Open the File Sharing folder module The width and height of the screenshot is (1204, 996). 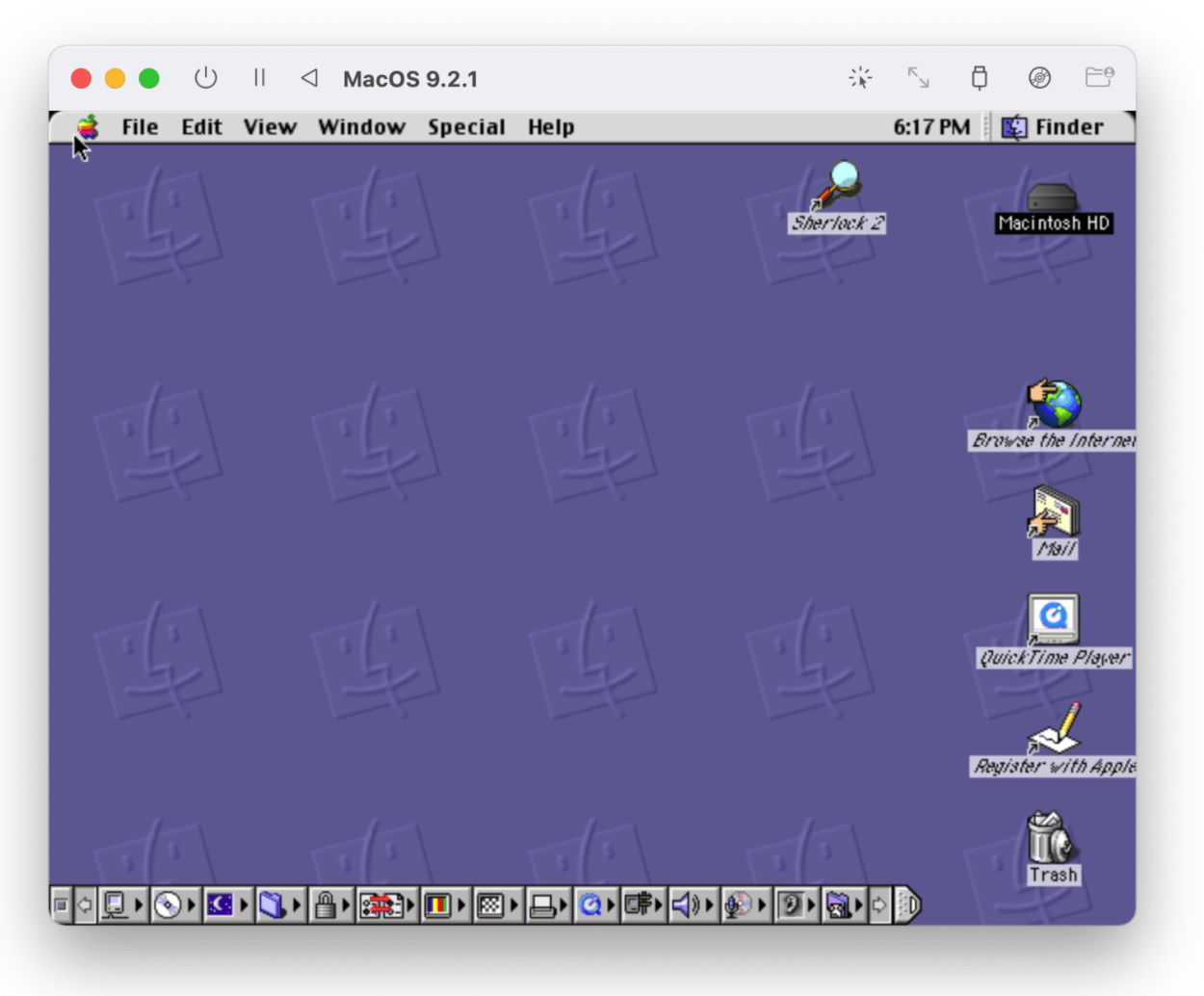[280, 904]
